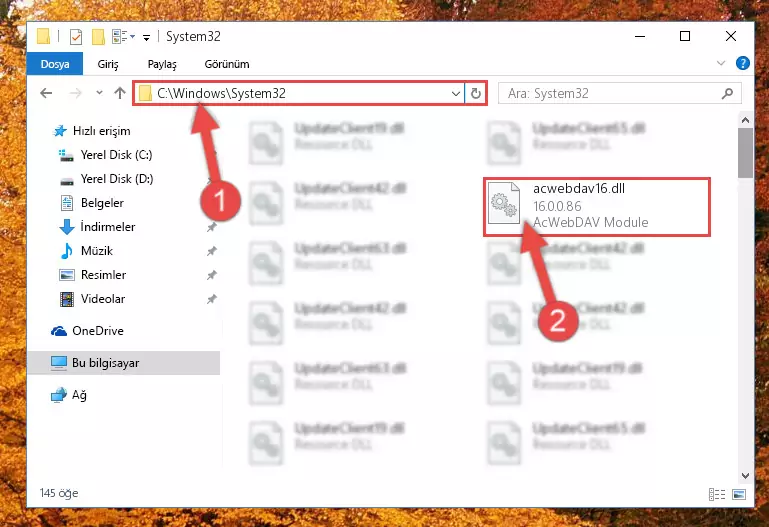The width and height of the screenshot is (769, 527).
Task: Switch to details view layout icon
Action: [717, 494]
